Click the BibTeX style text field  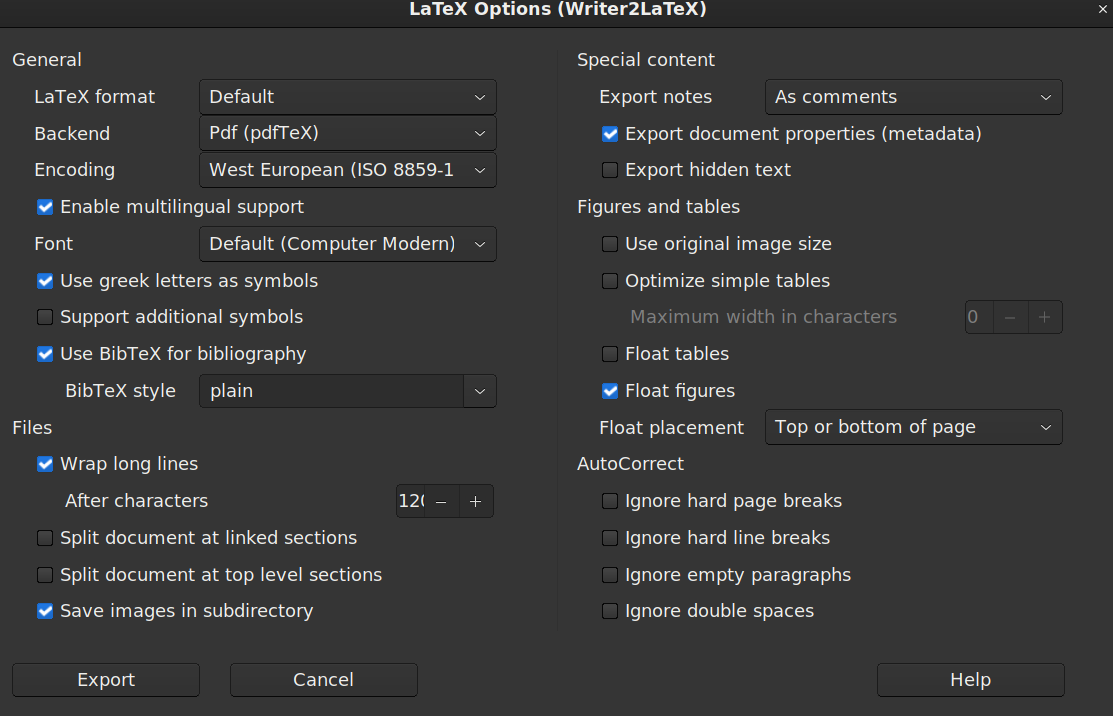331,391
